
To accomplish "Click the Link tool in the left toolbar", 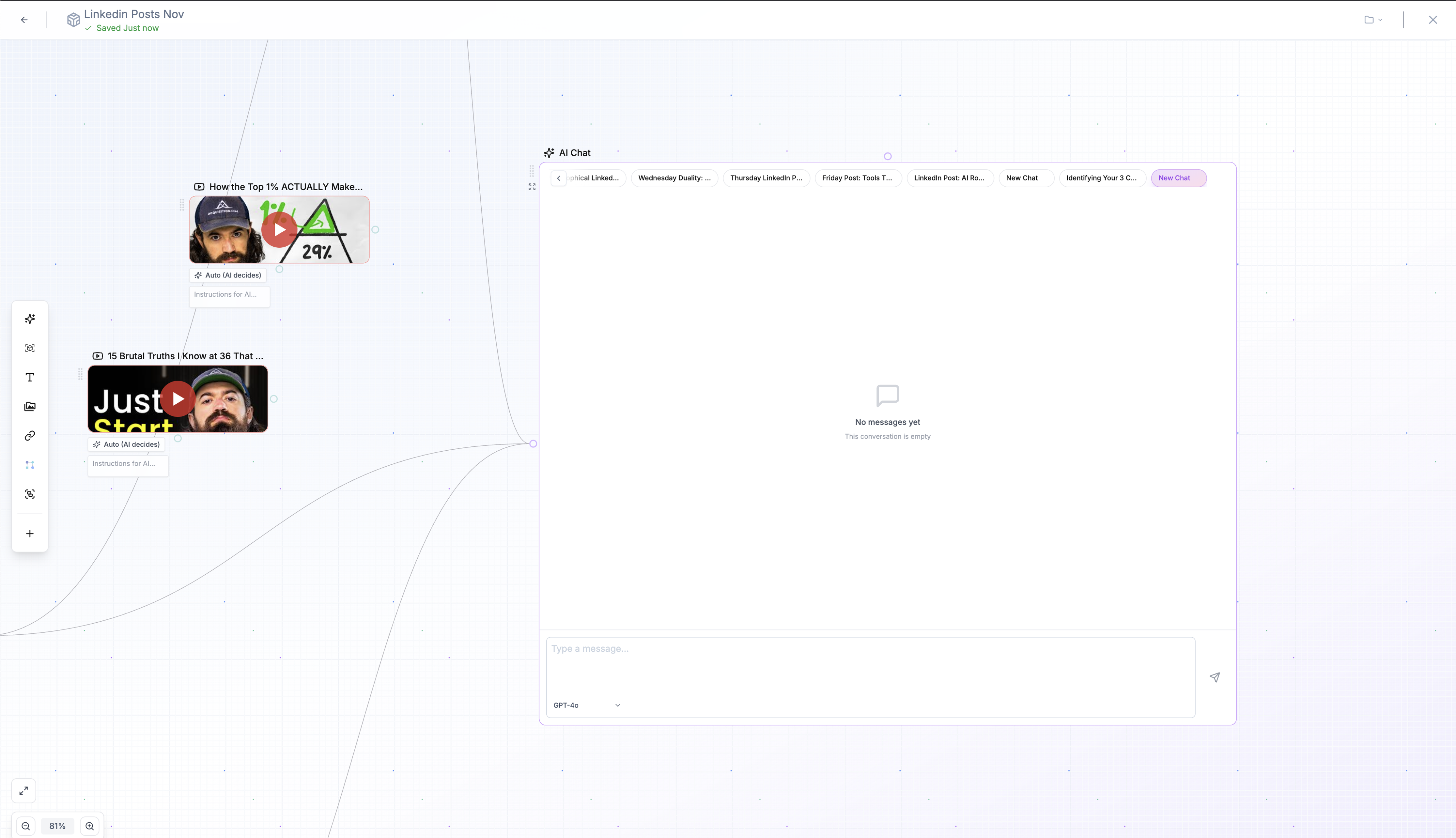I will [x=30, y=436].
